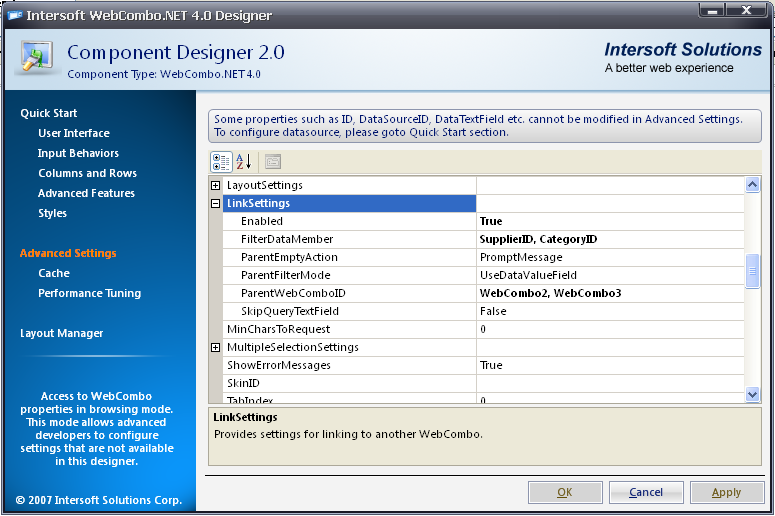Viewport: 775px width, 516px height.
Task: Click the Apply button
Action: click(x=727, y=492)
